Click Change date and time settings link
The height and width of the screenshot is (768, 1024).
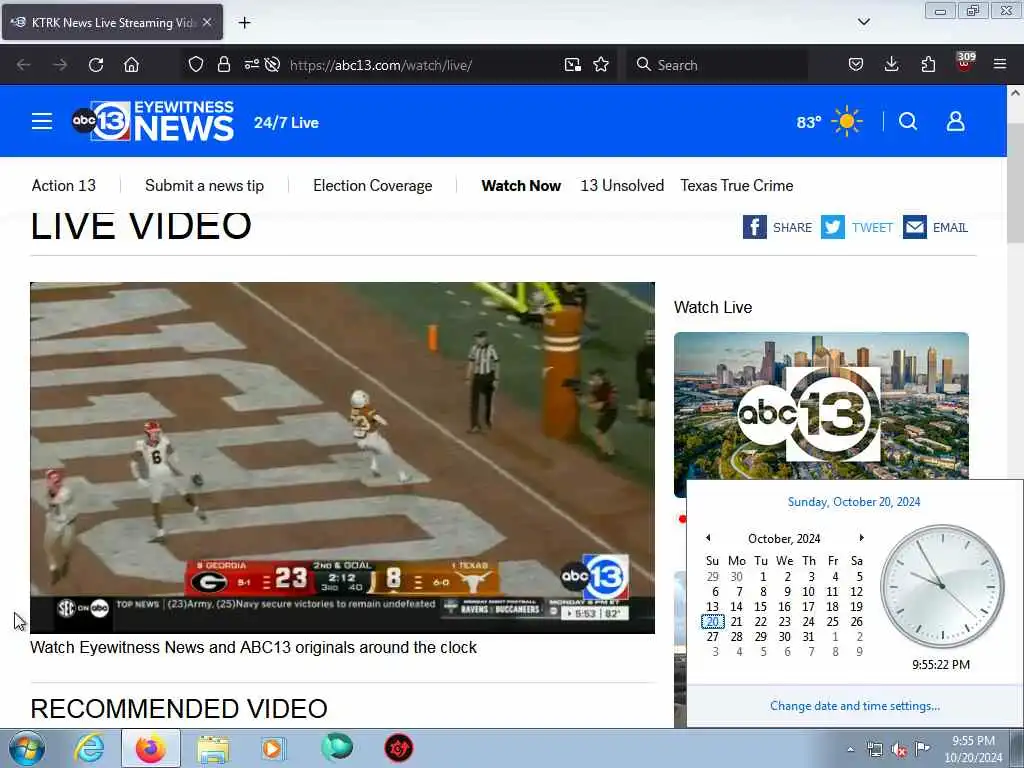pos(855,706)
